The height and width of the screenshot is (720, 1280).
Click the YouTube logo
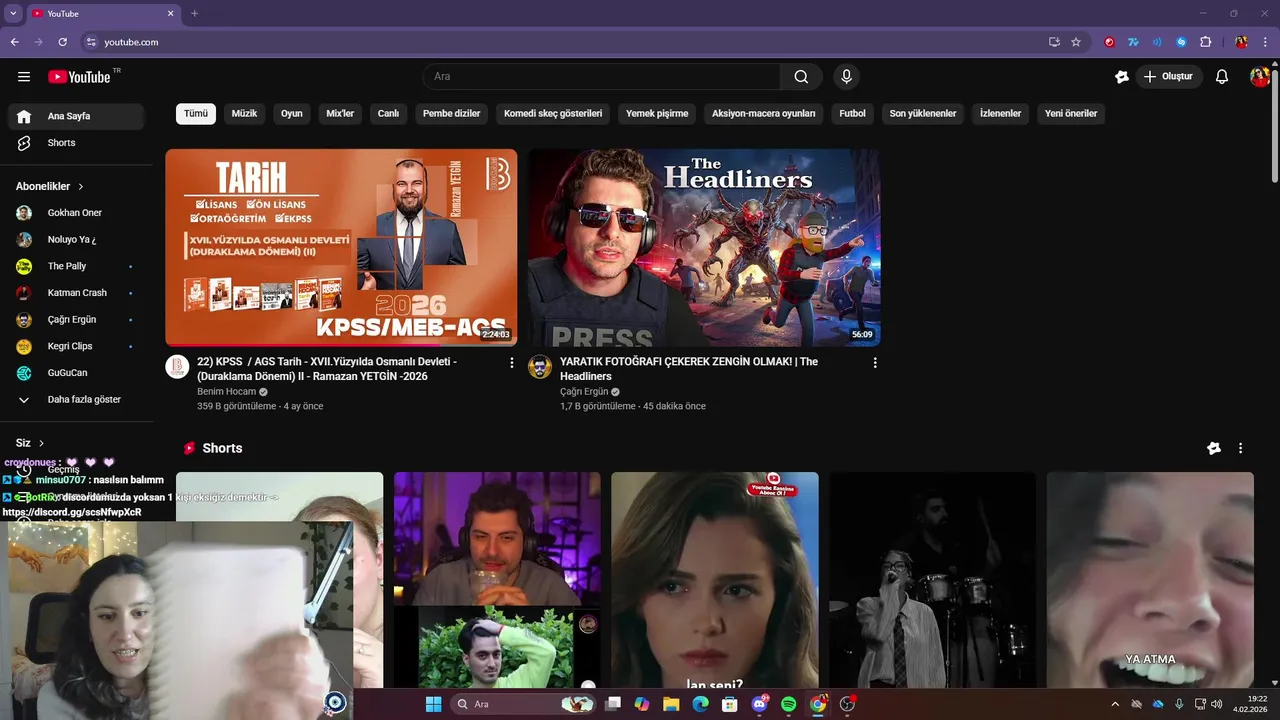click(x=80, y=77)
